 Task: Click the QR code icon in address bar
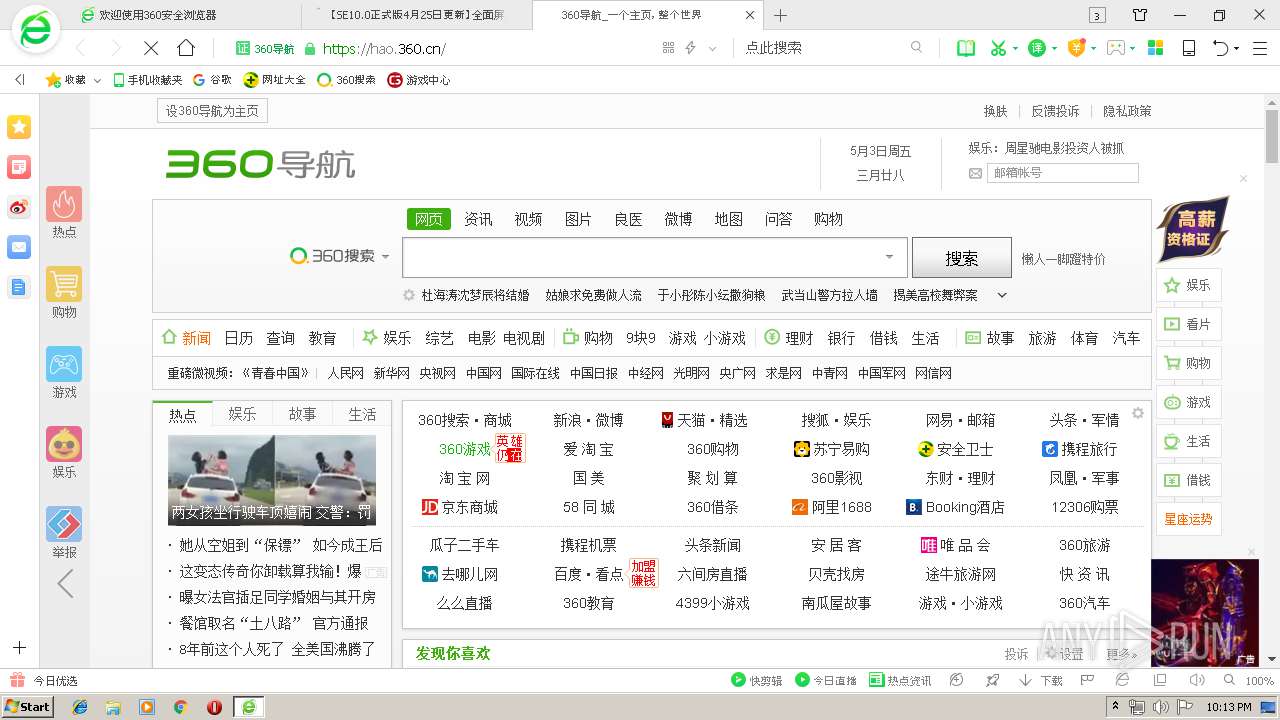pyautogui.click(x=669, y=48)
